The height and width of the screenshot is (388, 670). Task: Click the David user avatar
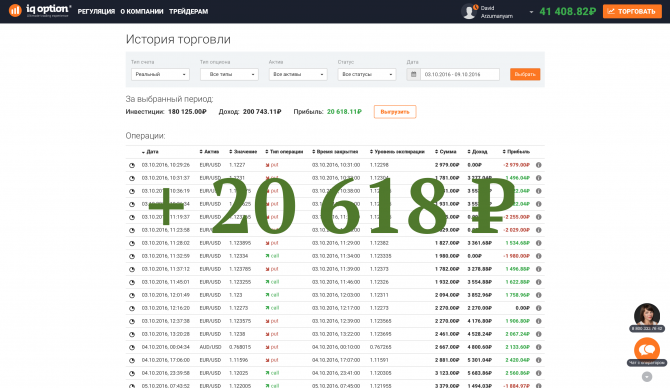469,12
